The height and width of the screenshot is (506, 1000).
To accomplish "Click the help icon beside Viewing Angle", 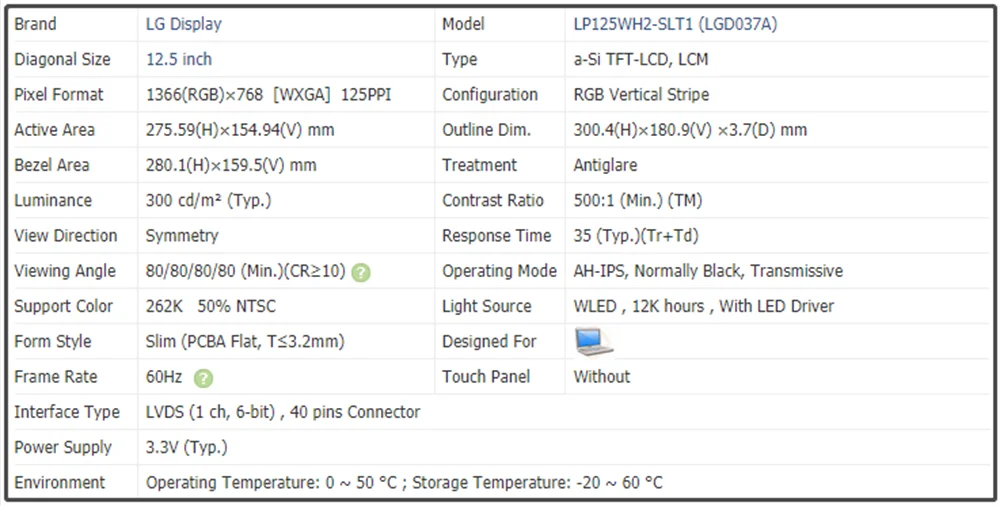I will 361,272.
